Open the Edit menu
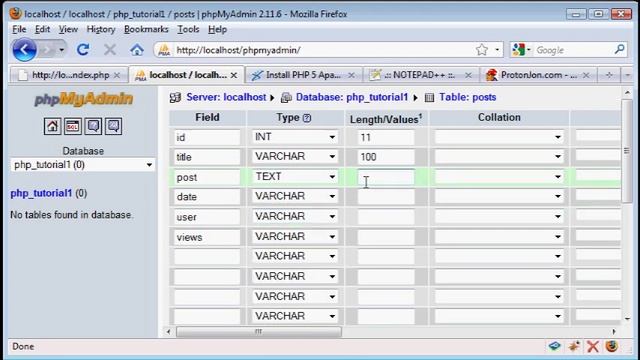Image resolution: width=640 pixels, height=360 pixels. pyautogui.click(x=42, y=29)
